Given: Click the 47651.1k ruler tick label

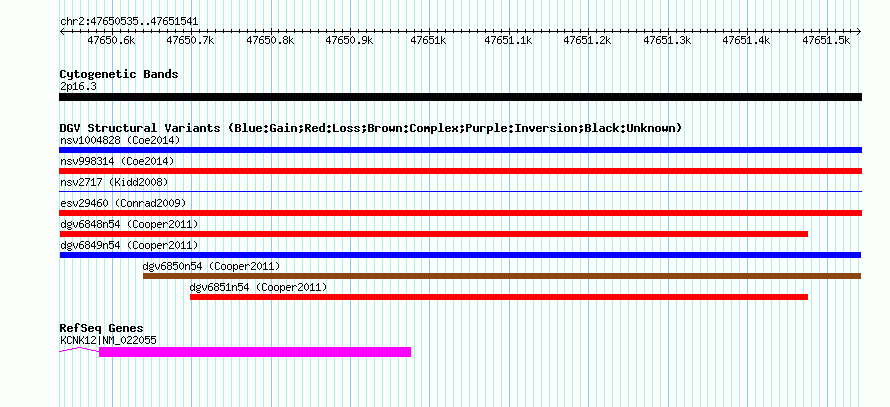Looking at the screenshot, I should (509, 40).
